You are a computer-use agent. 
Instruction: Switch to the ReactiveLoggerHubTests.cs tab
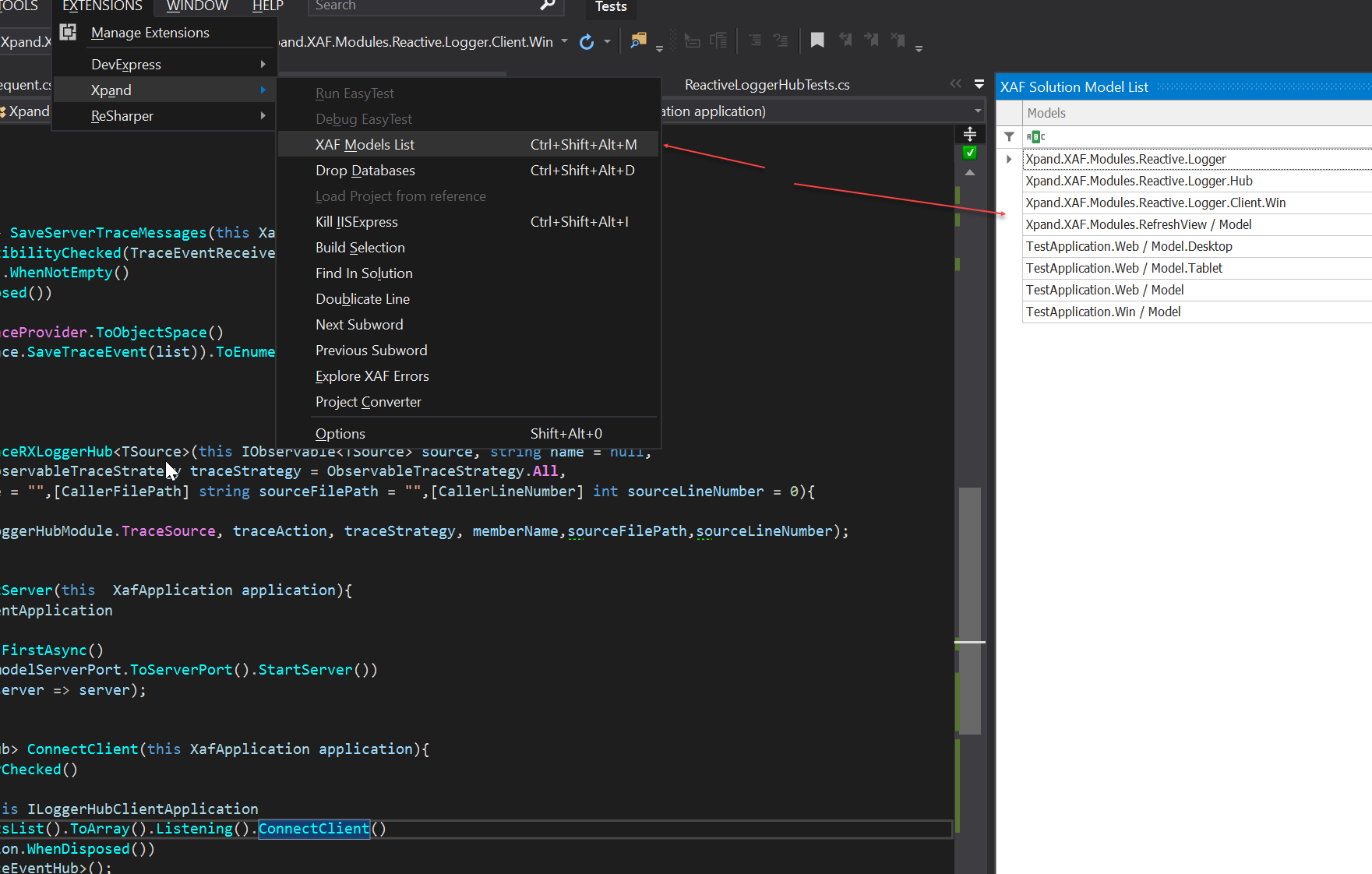767,84
